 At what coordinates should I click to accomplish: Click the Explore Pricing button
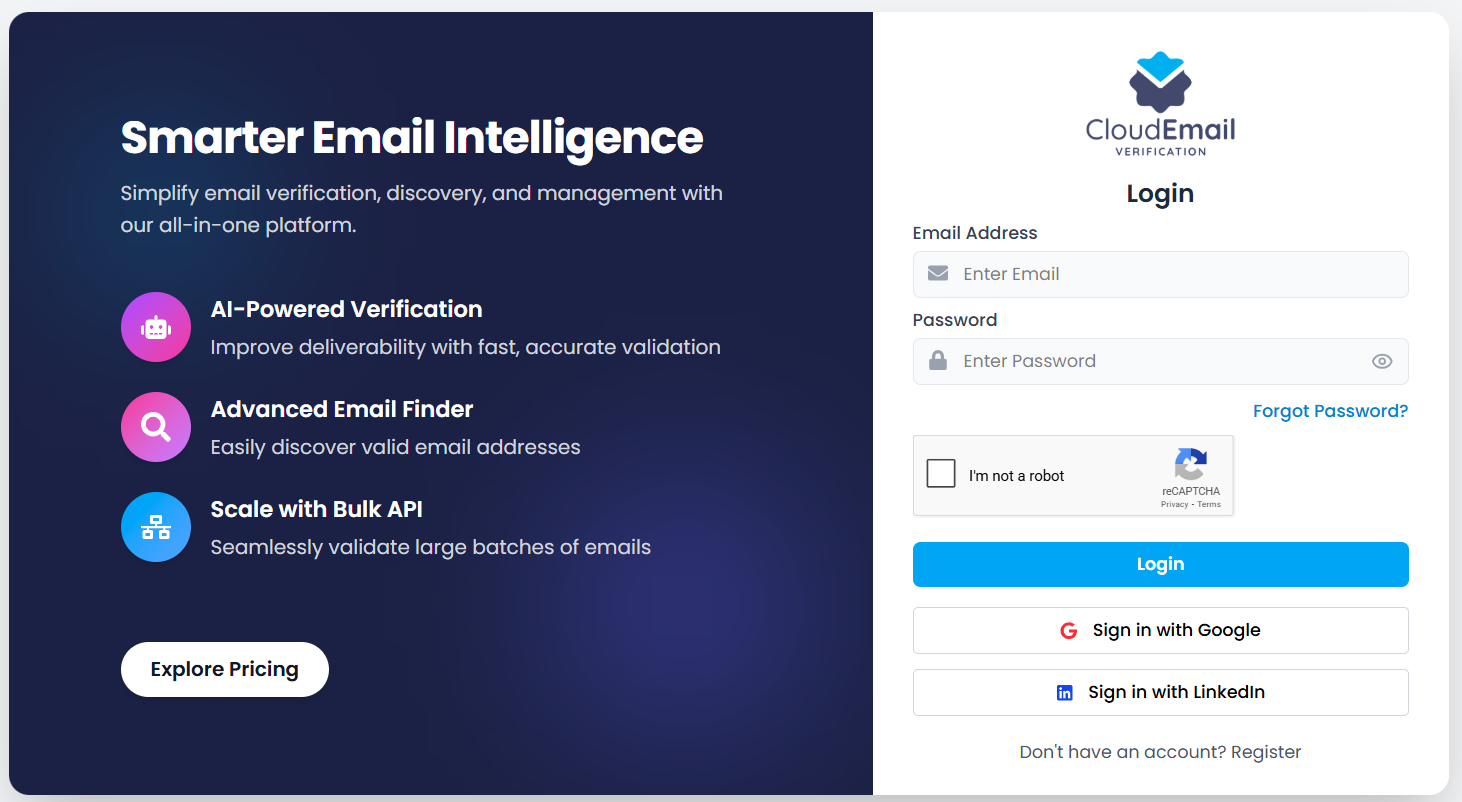tap(224, 669)
